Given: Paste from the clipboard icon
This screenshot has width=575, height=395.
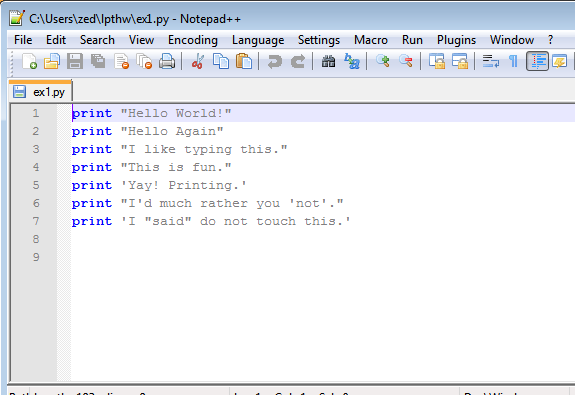Looking at the screenshot, I should point(244,61).
